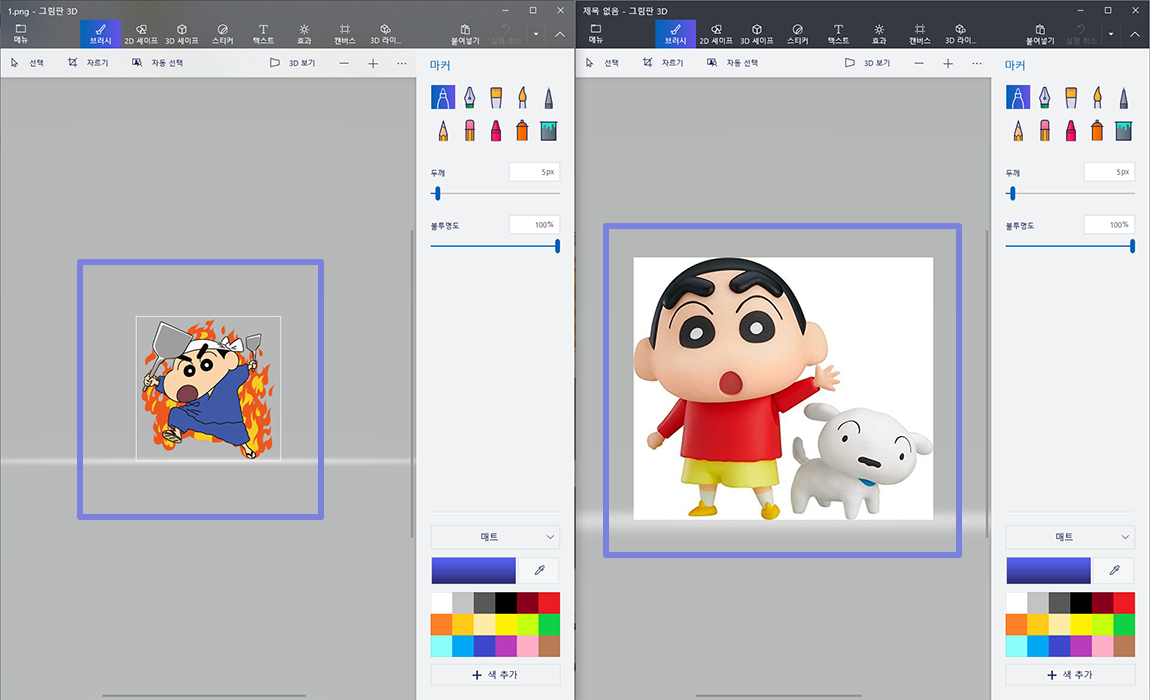
Task: Select Calligraphy pen in right window
Action: [1044, 97]
